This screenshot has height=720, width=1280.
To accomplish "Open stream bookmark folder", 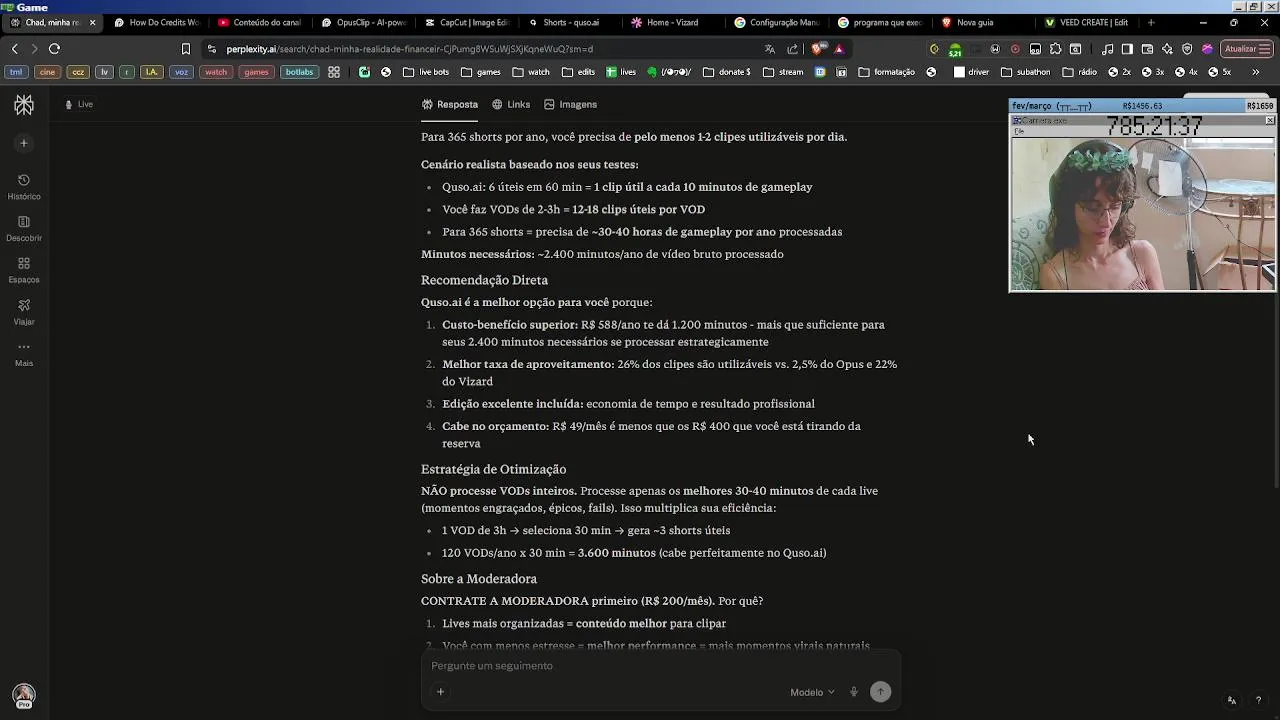I will point(783,72).
